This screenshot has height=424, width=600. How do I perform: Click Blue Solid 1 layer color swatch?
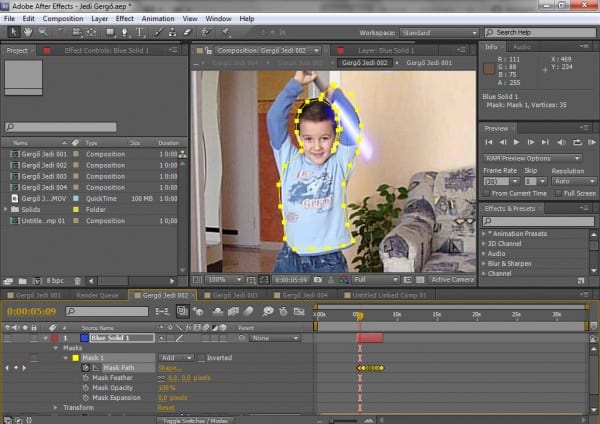[x=84, y=338]
